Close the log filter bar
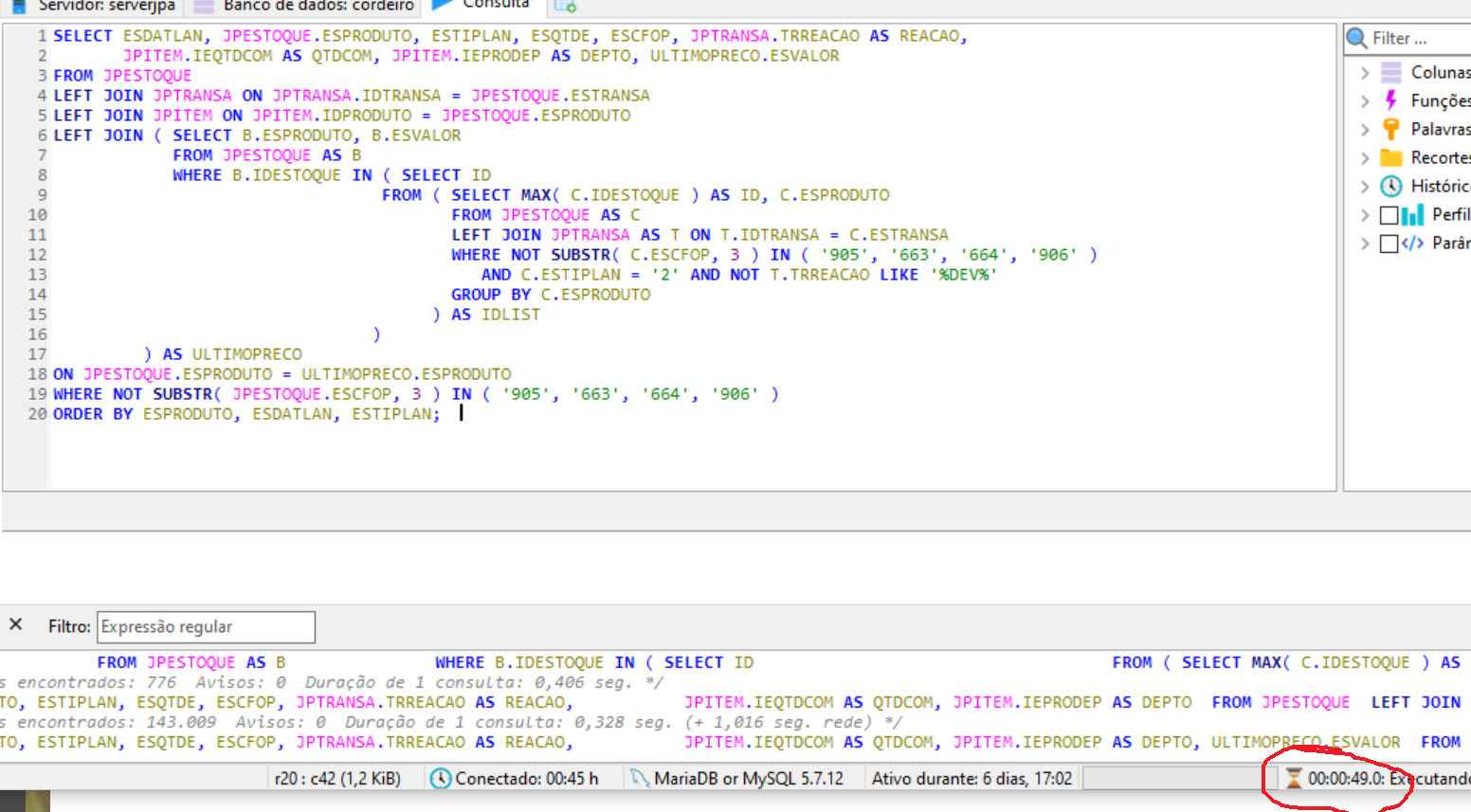The image size is (1471, 812). pos(16,624)
